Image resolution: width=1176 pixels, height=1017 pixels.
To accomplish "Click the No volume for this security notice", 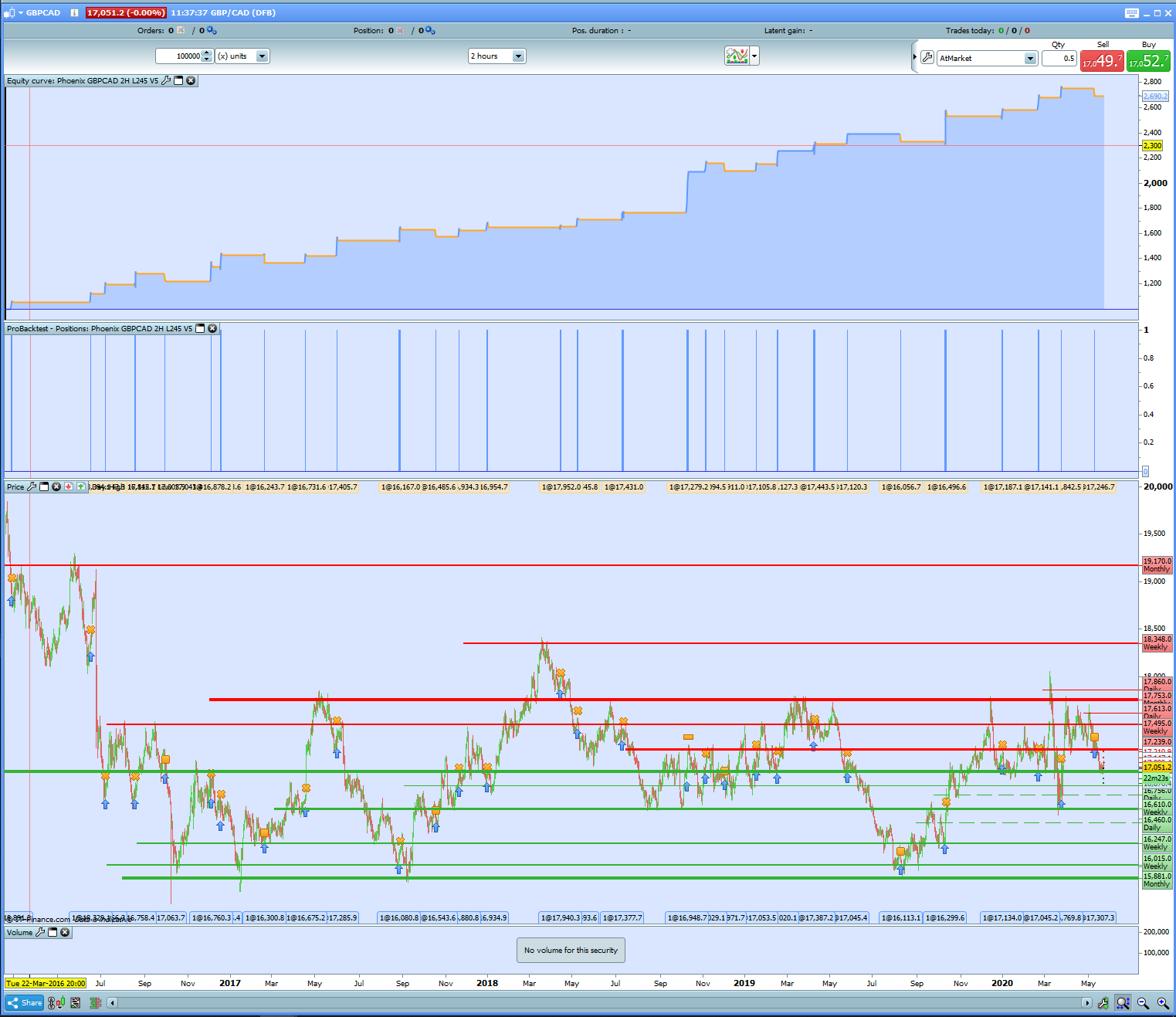I will (571, 951).
